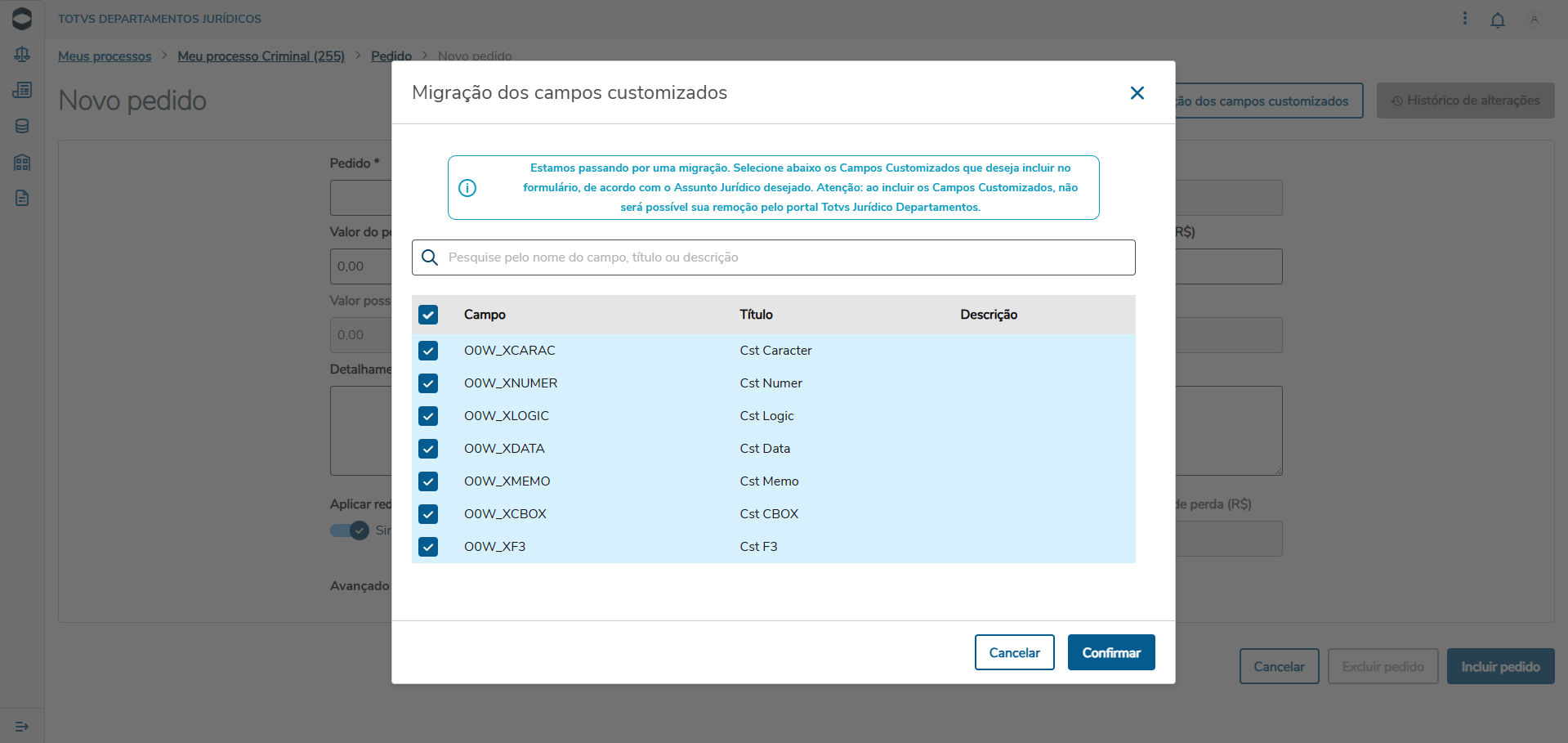1568x743 pixels.
Task: Toggle the Aplicar redutor switch
Action: pyautogui.click(x=351, y=530)
